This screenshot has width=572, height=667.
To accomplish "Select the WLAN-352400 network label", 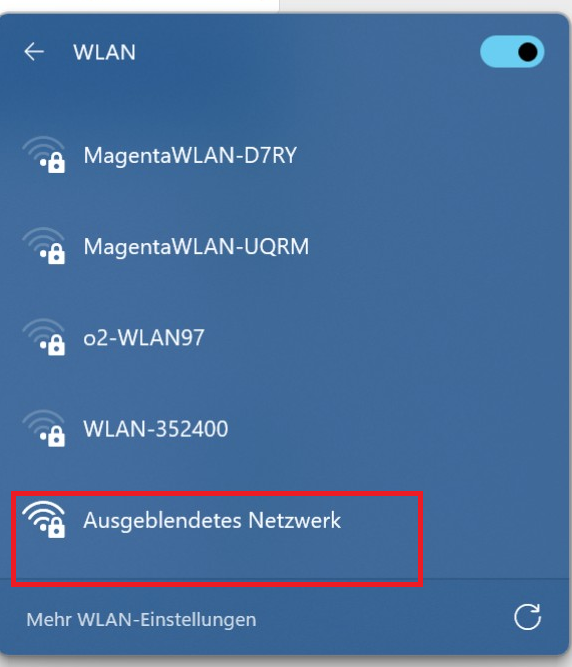I will [156, 429].
